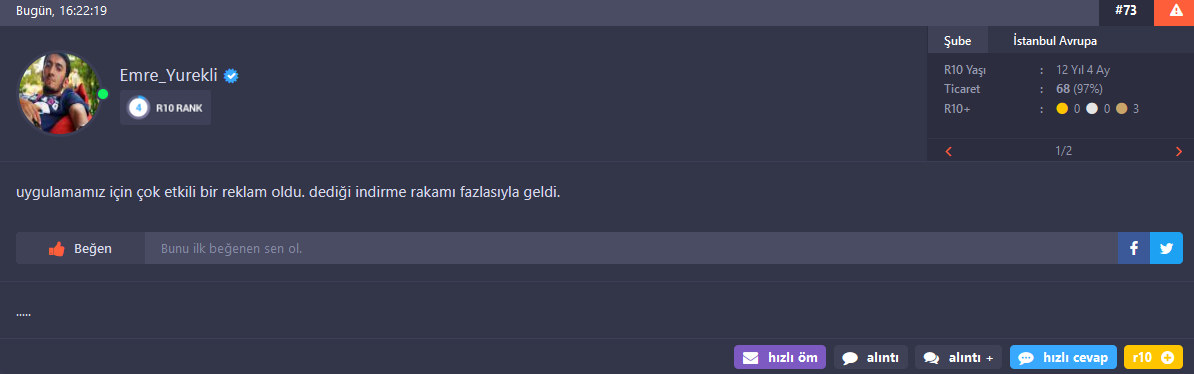The width and height of the screenshot is (1194, 374).
Task: Click the R10 RANK badge
Action: pos(165,108)
